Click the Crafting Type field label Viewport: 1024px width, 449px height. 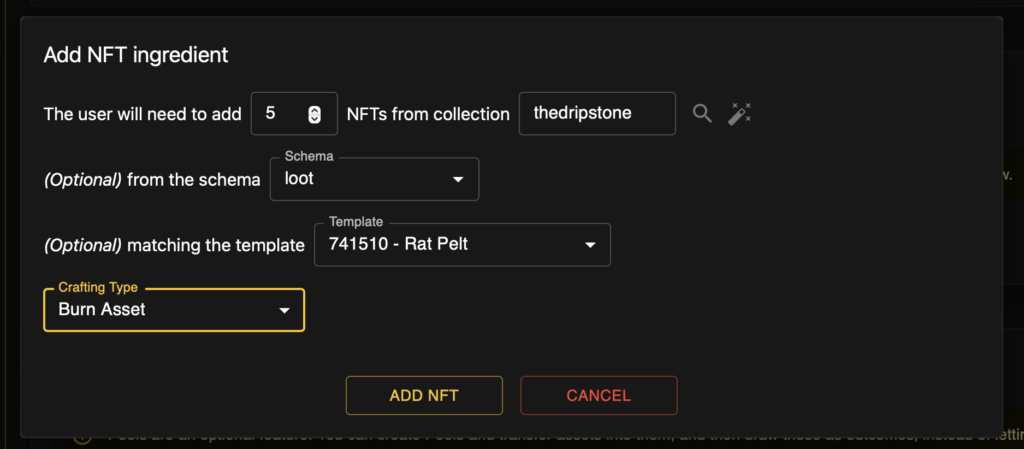[98, 288]
